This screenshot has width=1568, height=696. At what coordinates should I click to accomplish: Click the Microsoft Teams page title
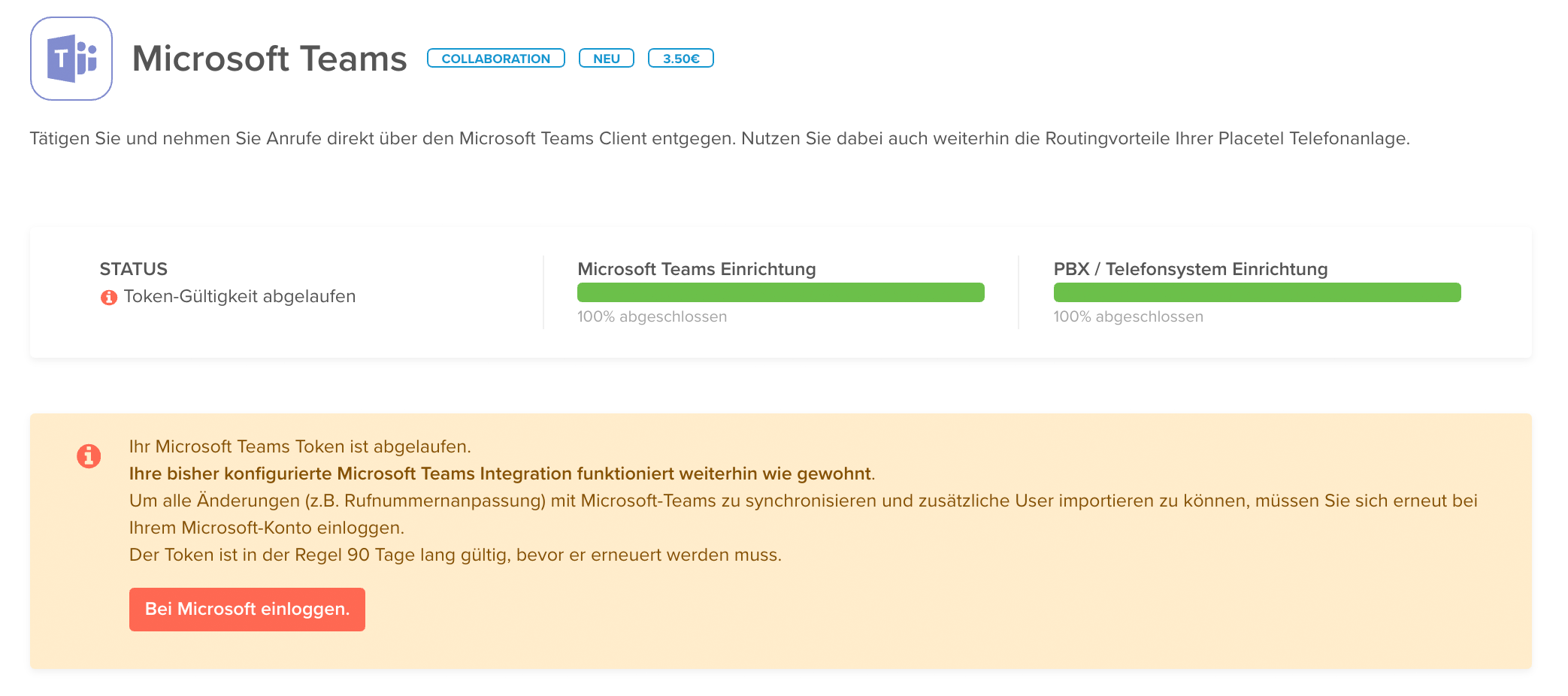(x=269, y=59)
